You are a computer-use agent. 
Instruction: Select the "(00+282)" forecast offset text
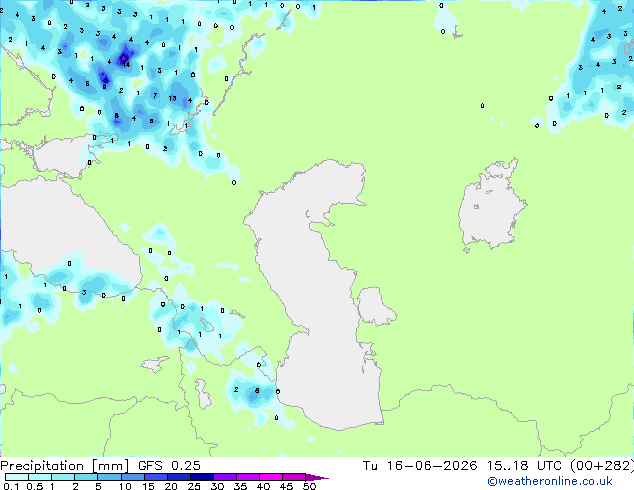coord(602,466)
